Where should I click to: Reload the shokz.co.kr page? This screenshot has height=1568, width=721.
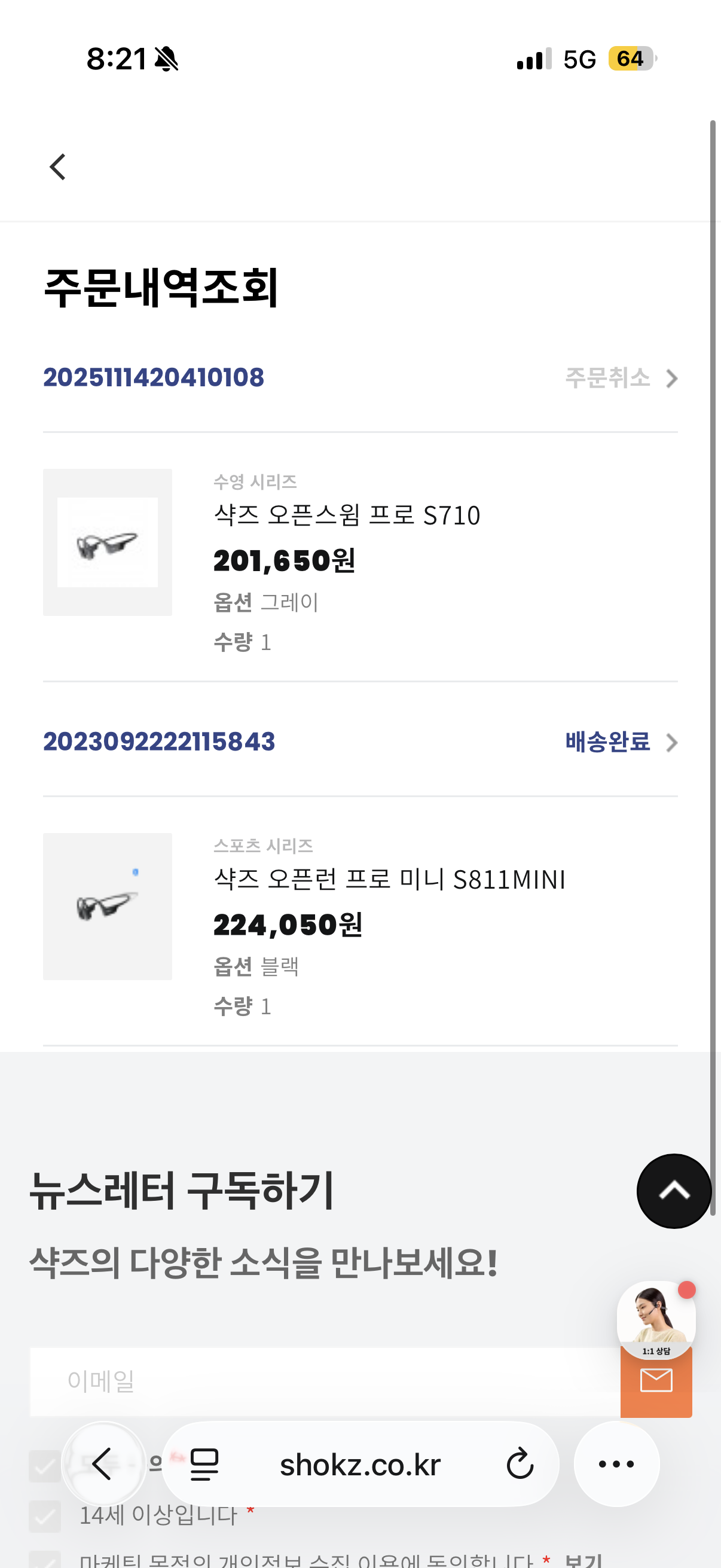(x=520, y=1464)
